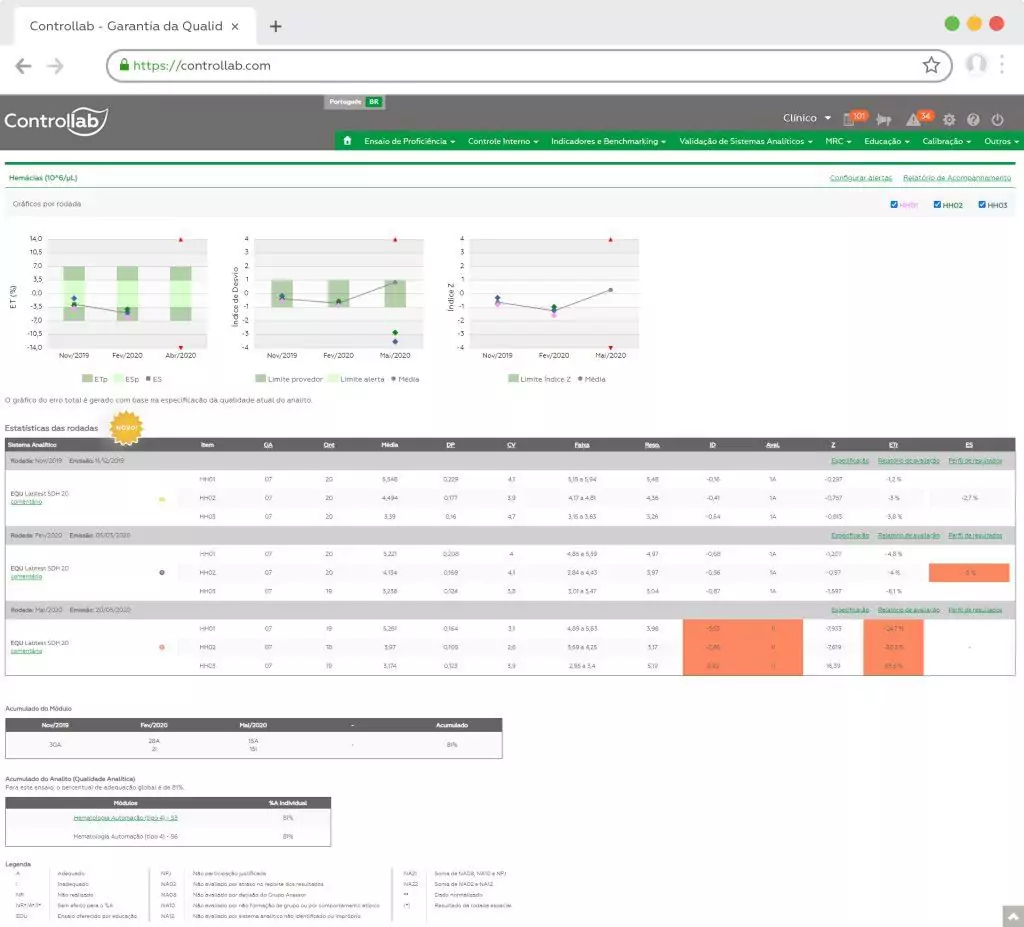Click the browser address bar
The width and height of the screenshot is (1024, 927).
pyautogui.click(x=520, y=66)
